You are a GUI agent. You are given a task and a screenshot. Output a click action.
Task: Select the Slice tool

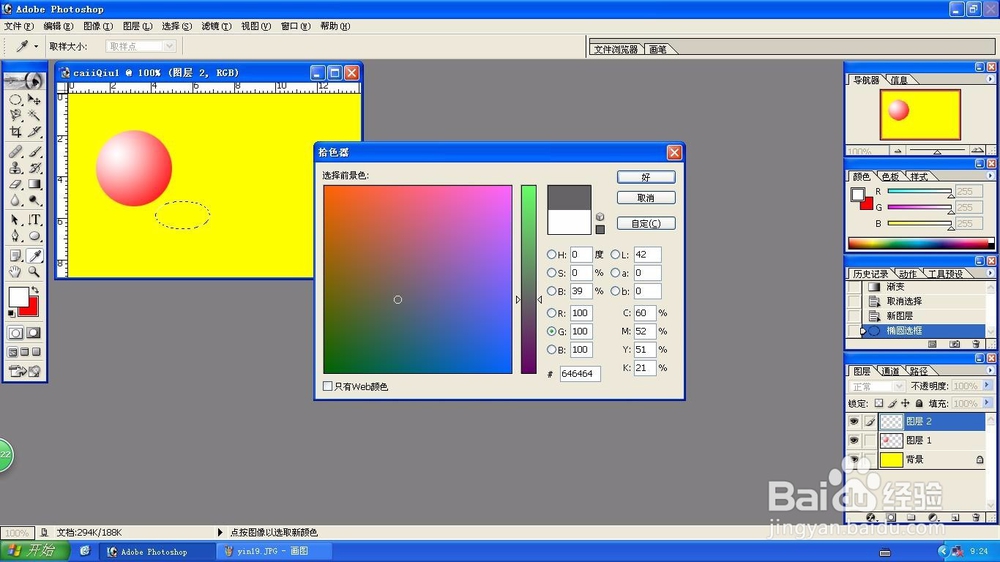coord(34,131)
